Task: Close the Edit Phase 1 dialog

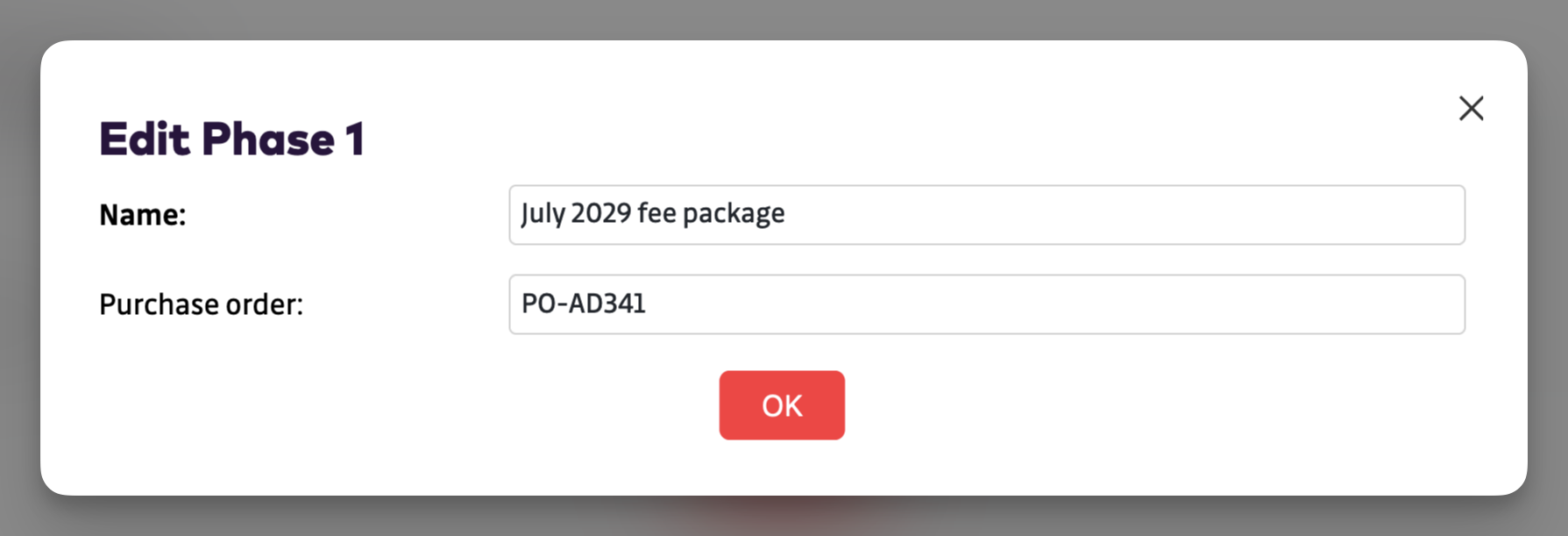Action: pos(1471,108)
